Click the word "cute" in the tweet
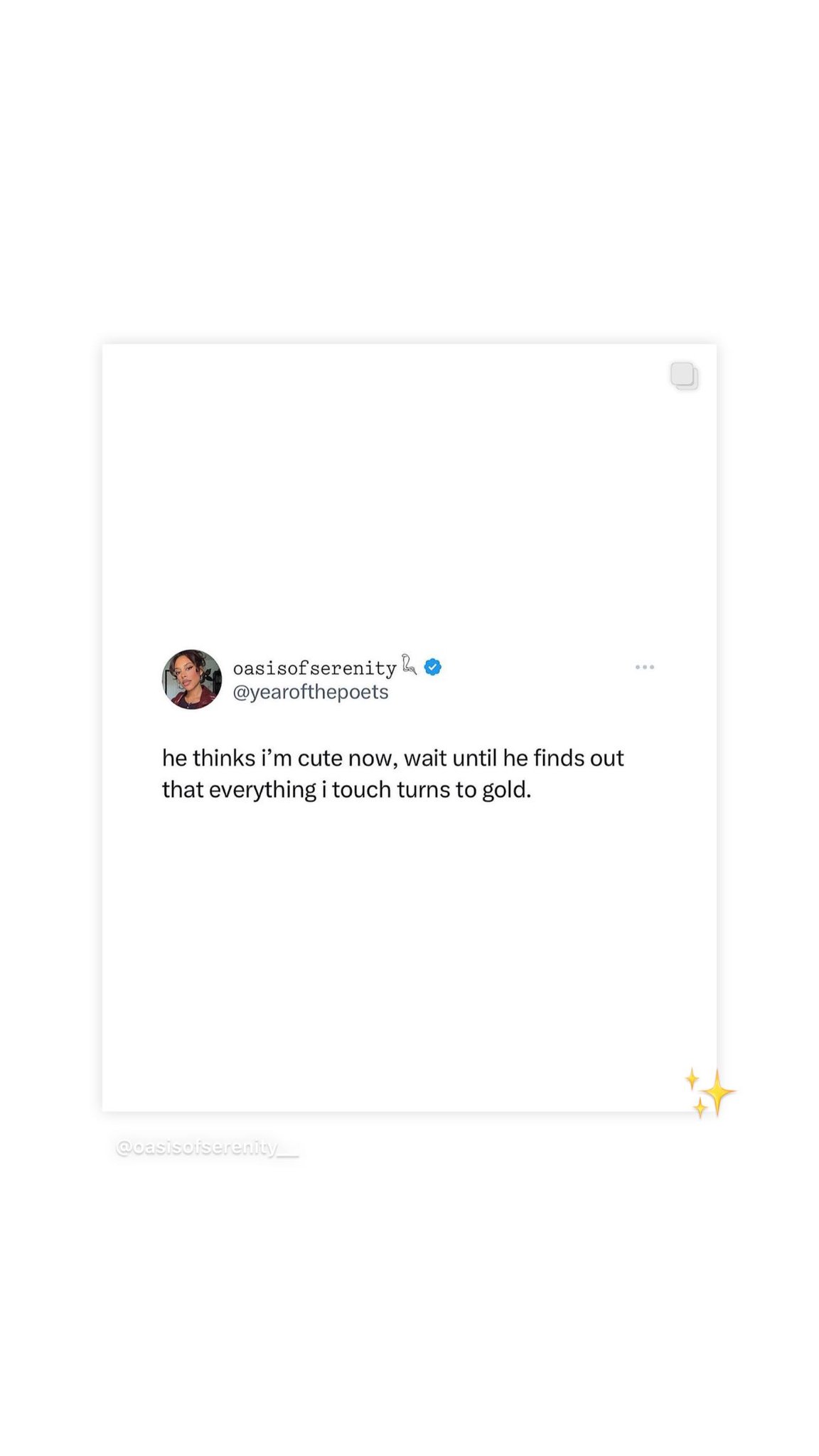819x1456 pixels. 320,759
